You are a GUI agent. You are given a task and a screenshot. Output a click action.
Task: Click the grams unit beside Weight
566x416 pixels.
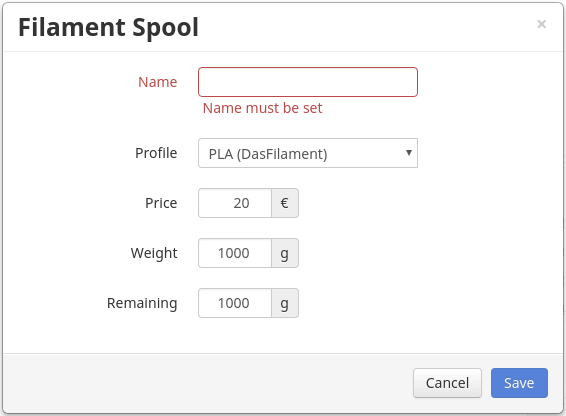point(285,253)
